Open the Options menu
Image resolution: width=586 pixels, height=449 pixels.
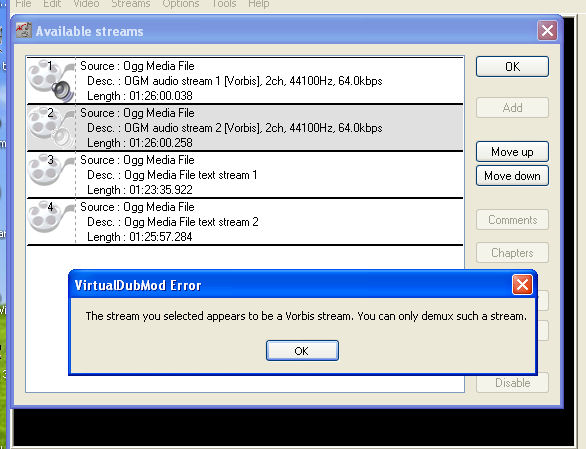(181, 4)
